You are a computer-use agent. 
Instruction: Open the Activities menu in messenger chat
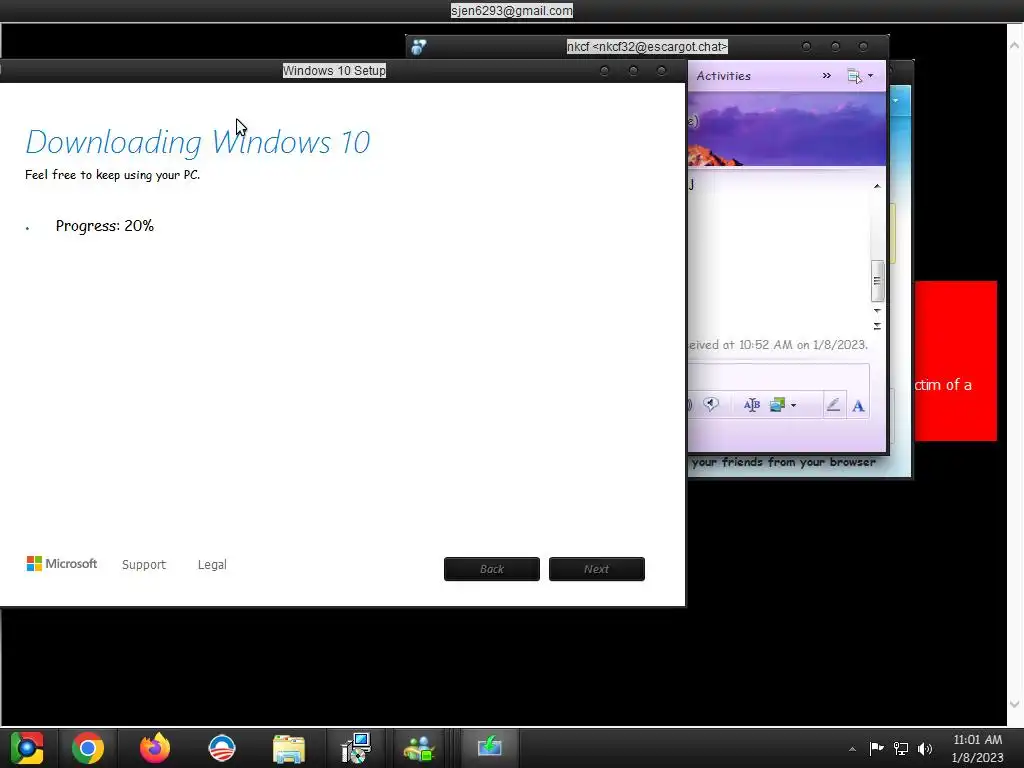coord(724,76)
